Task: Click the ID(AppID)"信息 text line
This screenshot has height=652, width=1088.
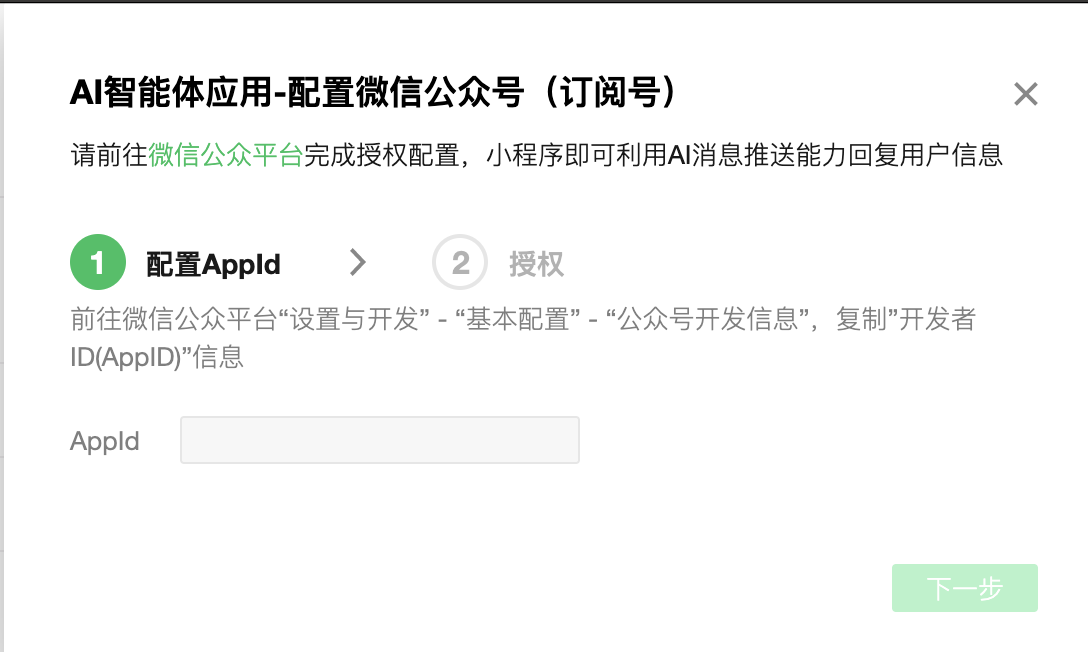Action: tap(157, 357)
